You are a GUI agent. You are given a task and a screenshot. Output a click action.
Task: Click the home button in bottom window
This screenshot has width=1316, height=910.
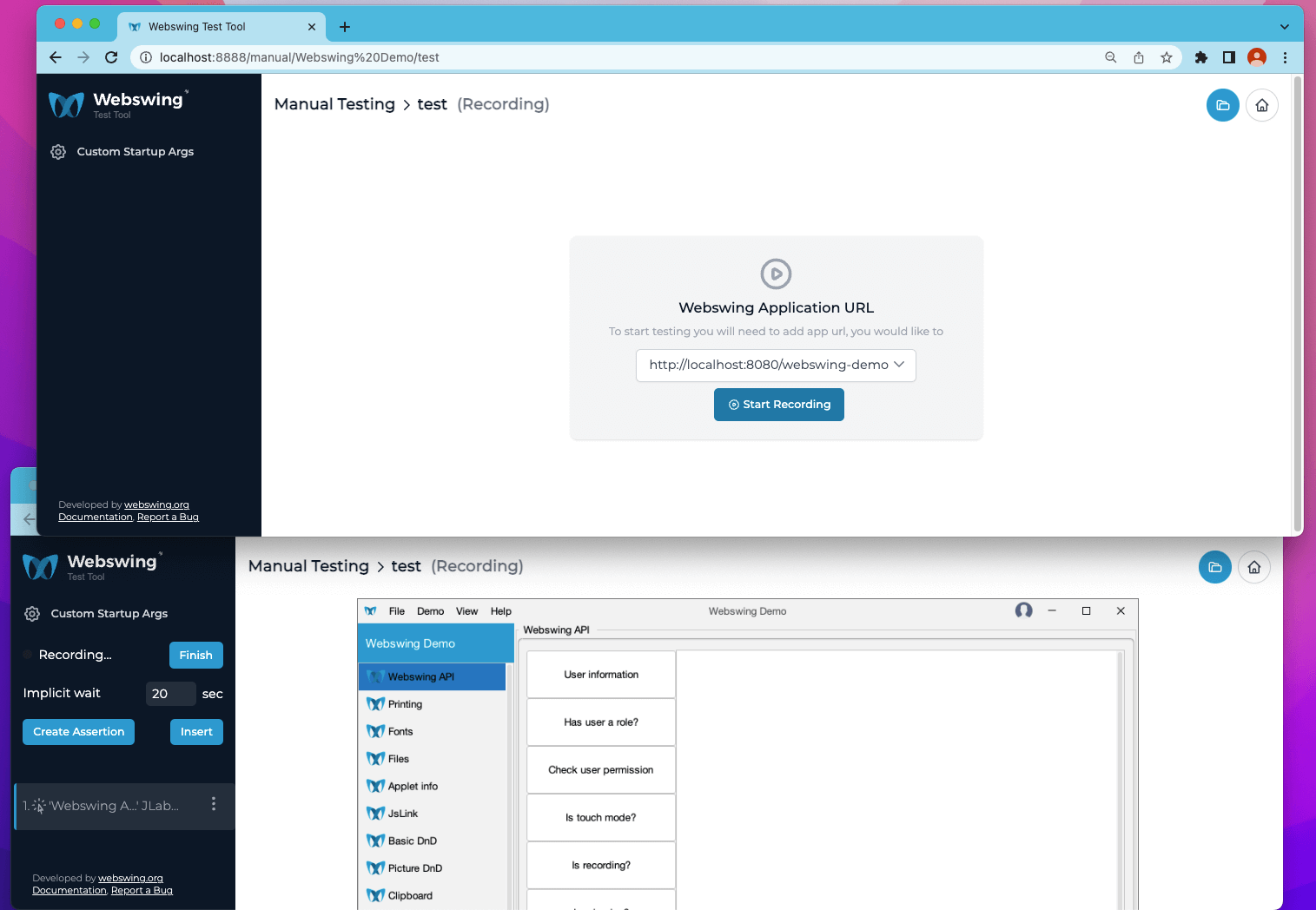(x=1253, y=567)
